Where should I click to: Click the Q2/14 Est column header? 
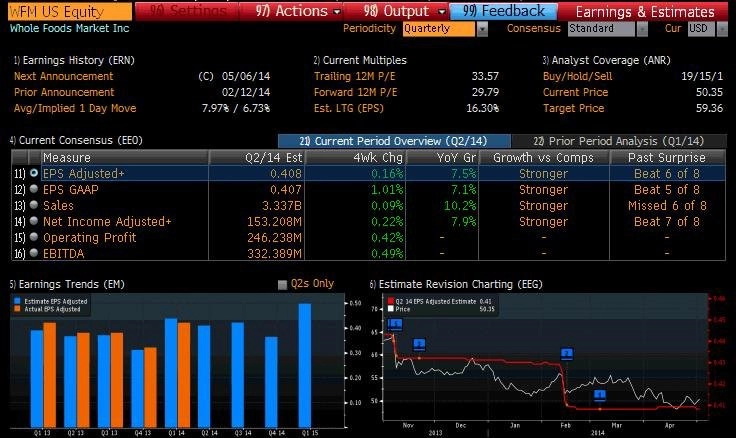point(257,157)
